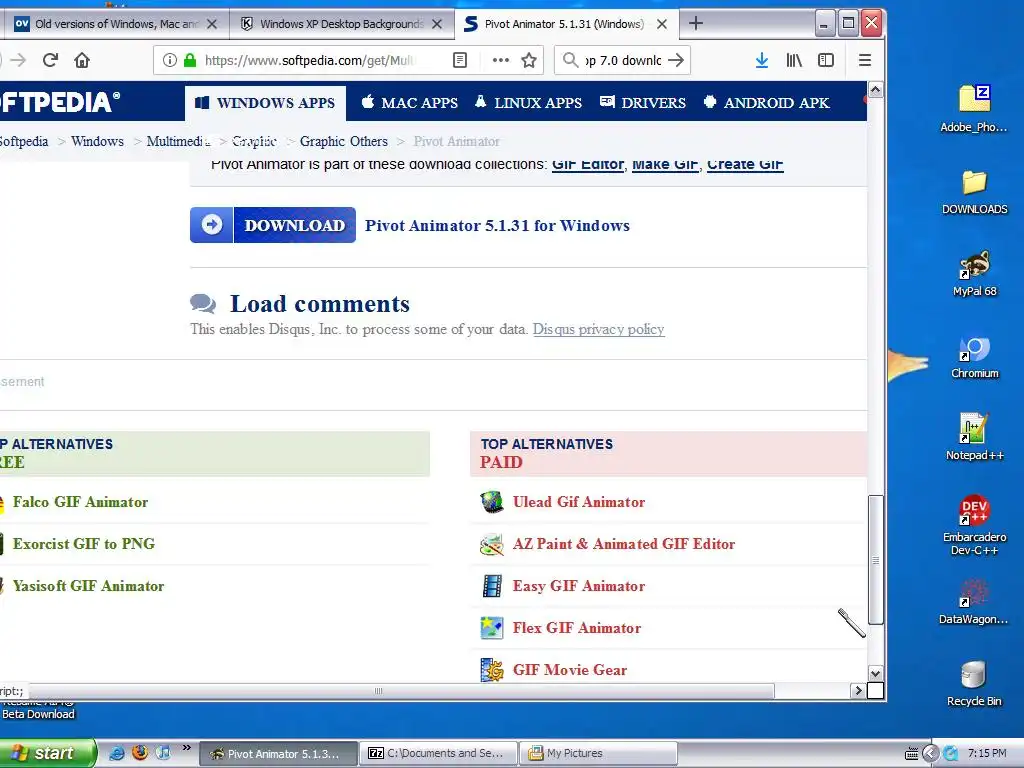The width and height of the screenshot is (1024, 768).
Task: Close the Windows XP Desktop Backgrounds tab
Action: pyautogui.click(x=437, y=24)
